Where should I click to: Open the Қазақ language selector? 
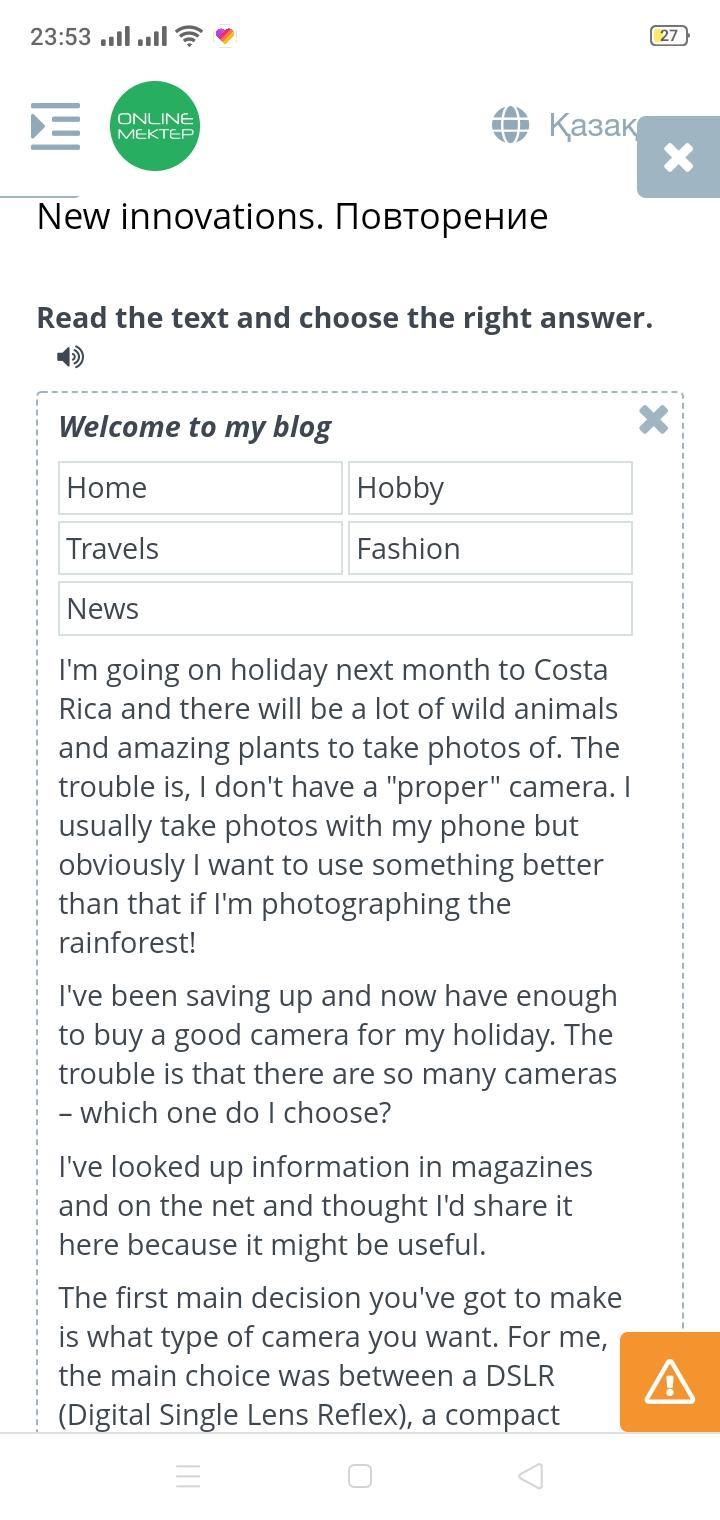591,125
